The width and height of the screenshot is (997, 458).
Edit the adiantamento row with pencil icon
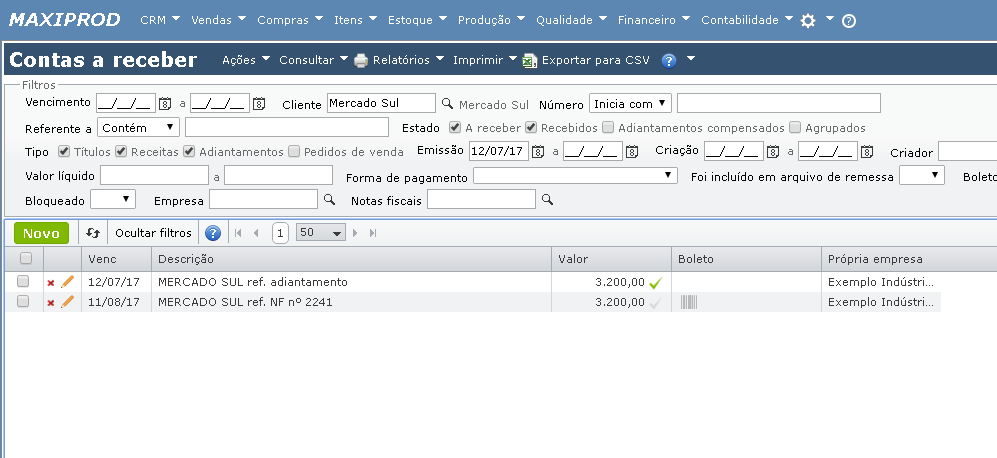[67, 282]
